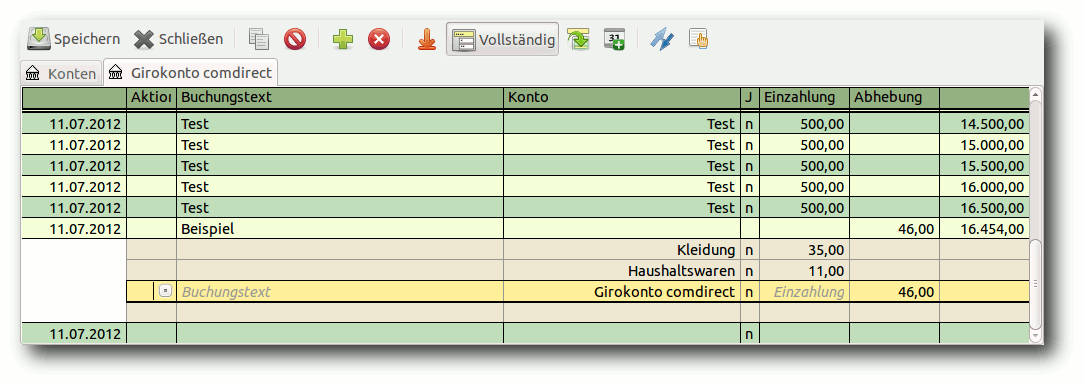Screen dimensions: 1084x385
Task: Open the calendar schedule transaction icon
Action: tap(614, 39)
